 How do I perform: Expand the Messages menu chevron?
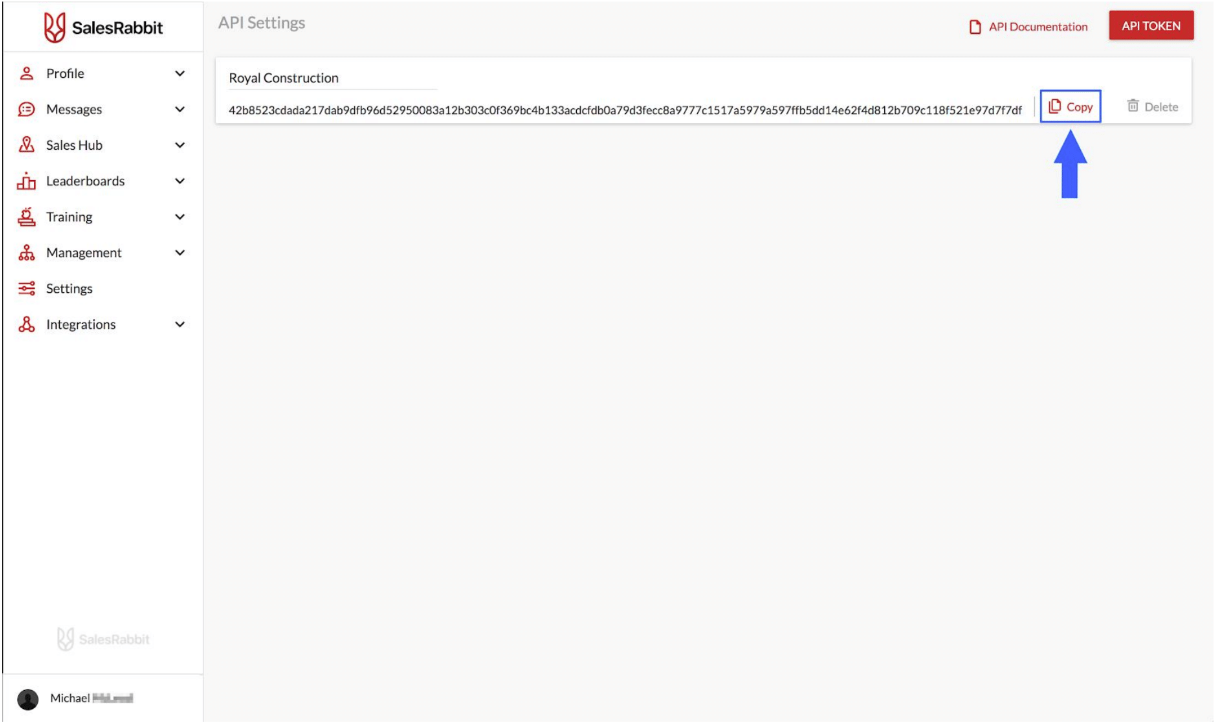[180, 109]
